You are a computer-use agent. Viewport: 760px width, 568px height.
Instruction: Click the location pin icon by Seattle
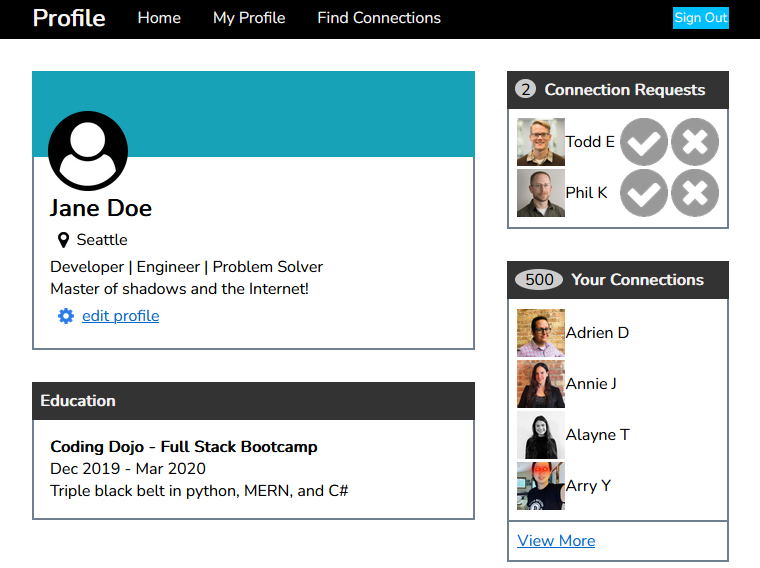pos(63,240)
